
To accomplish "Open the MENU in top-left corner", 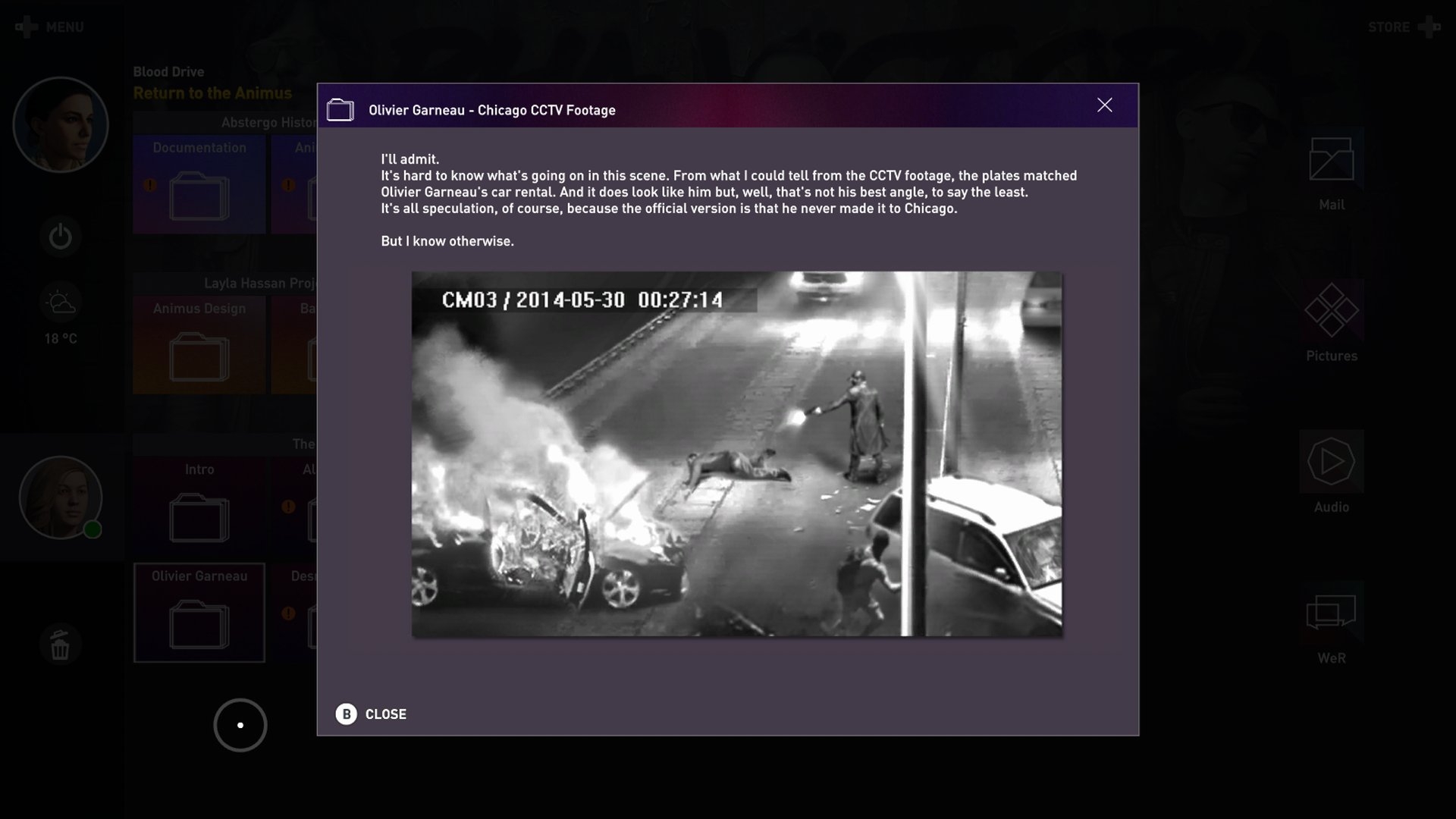I will [51, 27].
